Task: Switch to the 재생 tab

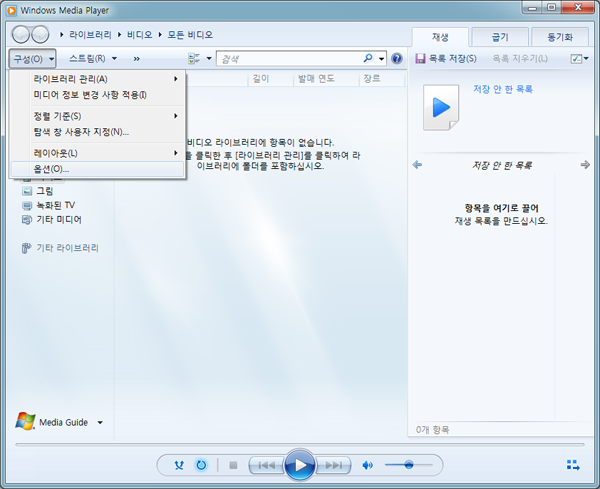Action: pyautogui.click(x=440, y=37)
